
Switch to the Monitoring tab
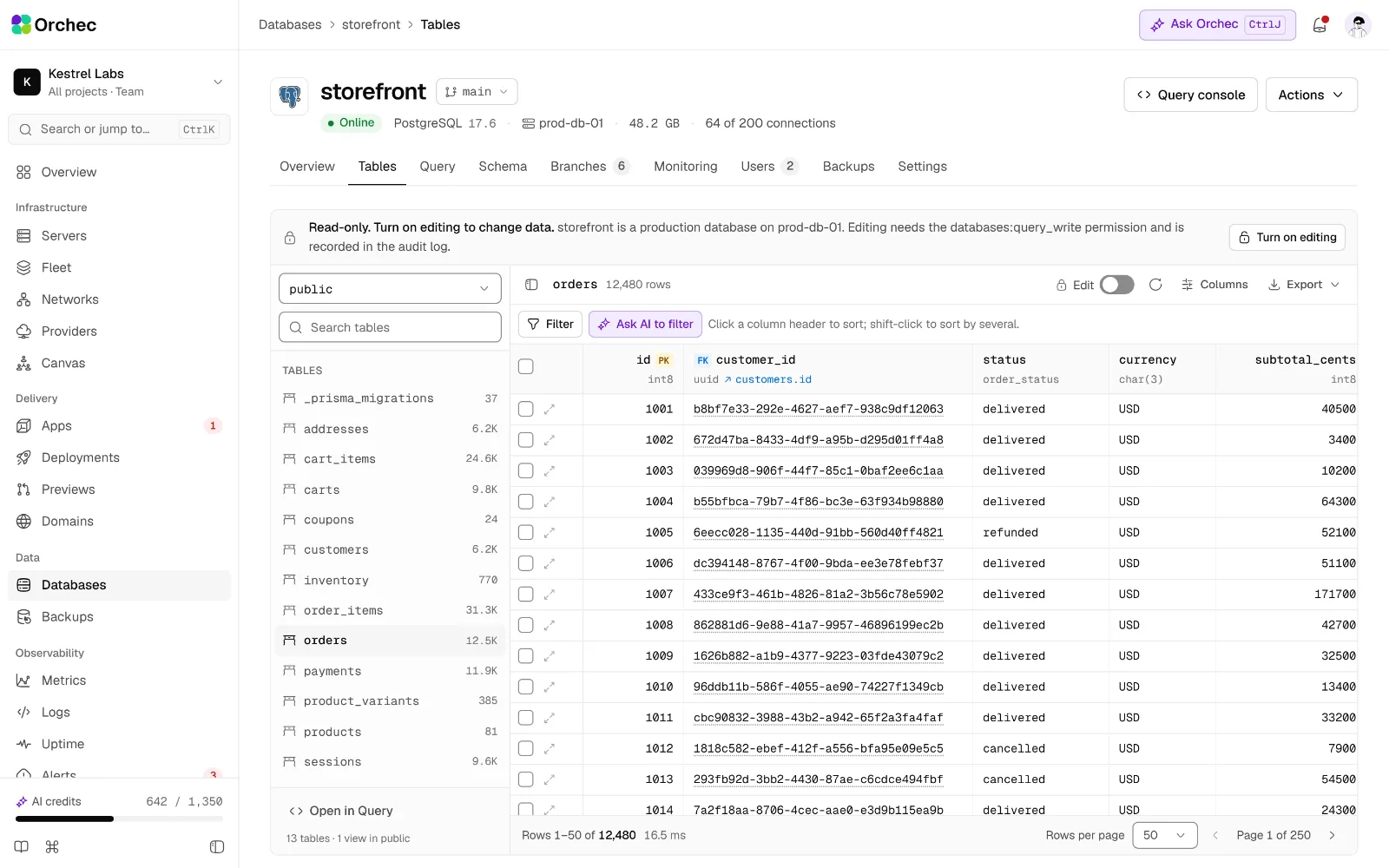pos(686,167)
